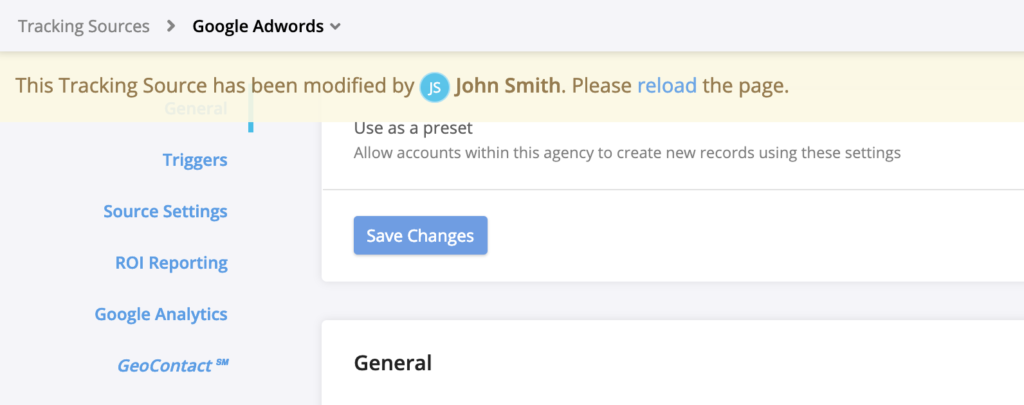
Task: Click the 'Use as a preset' label
Action: (x=413, y=129)
